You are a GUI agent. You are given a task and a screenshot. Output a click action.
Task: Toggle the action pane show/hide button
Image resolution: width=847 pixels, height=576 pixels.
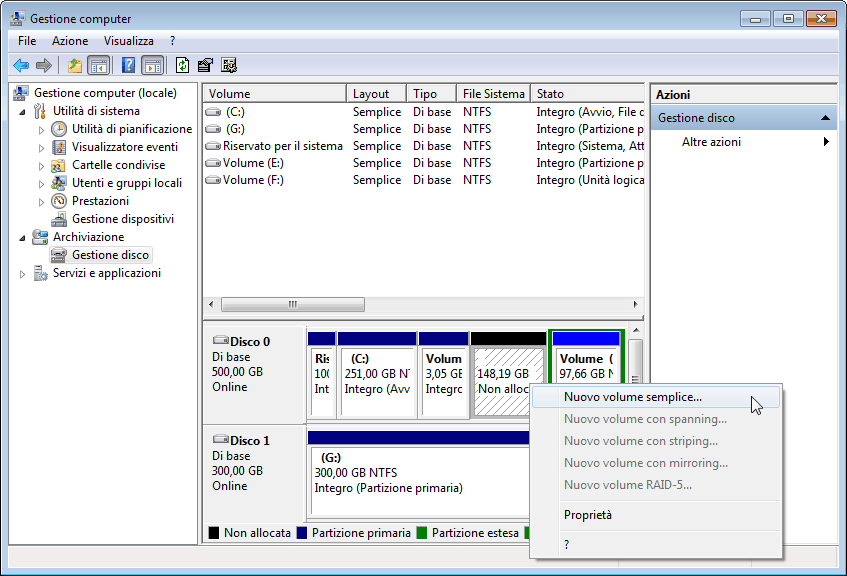152,66
